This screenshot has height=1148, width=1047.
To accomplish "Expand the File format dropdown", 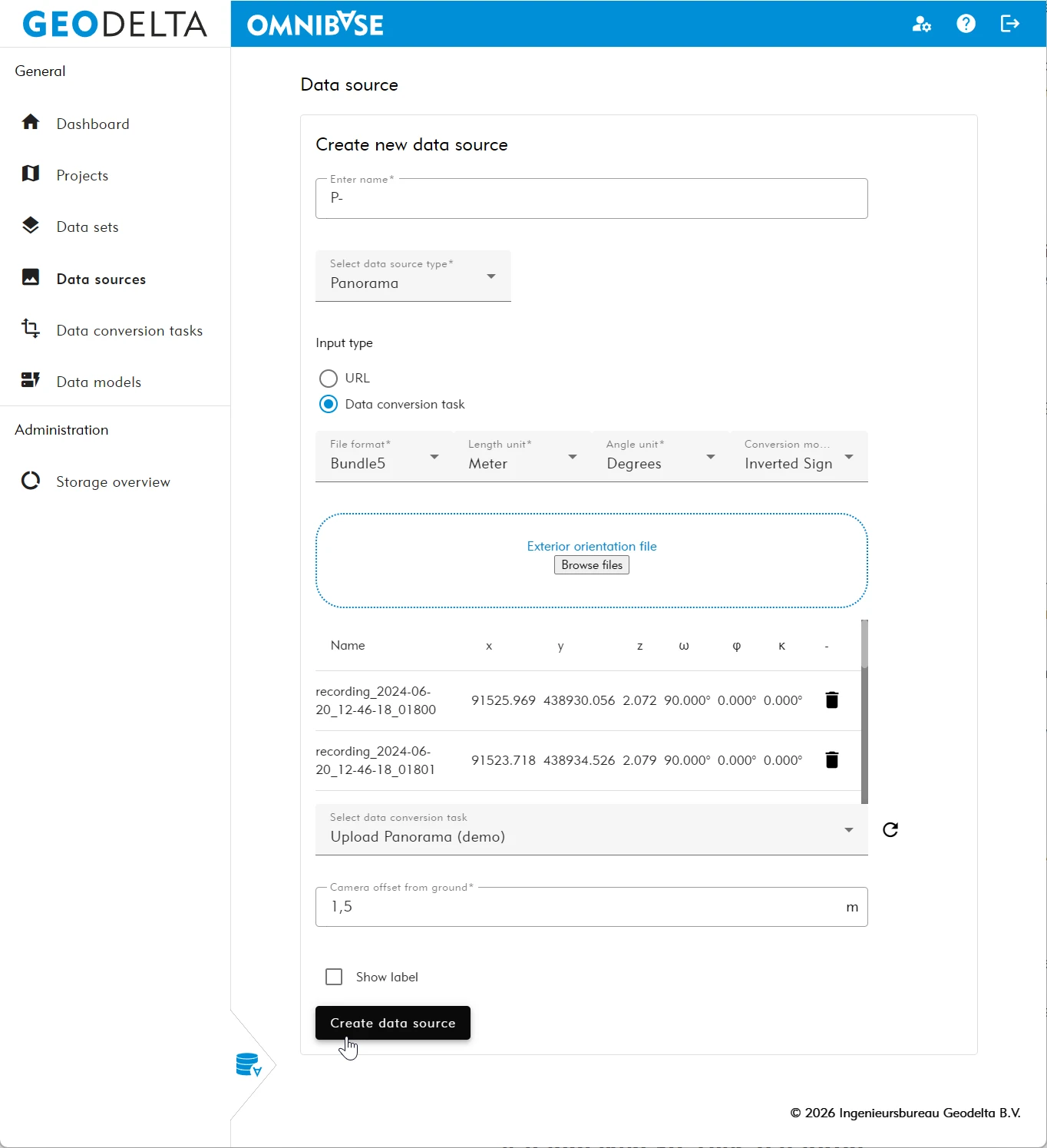I will tap(384, 457).
